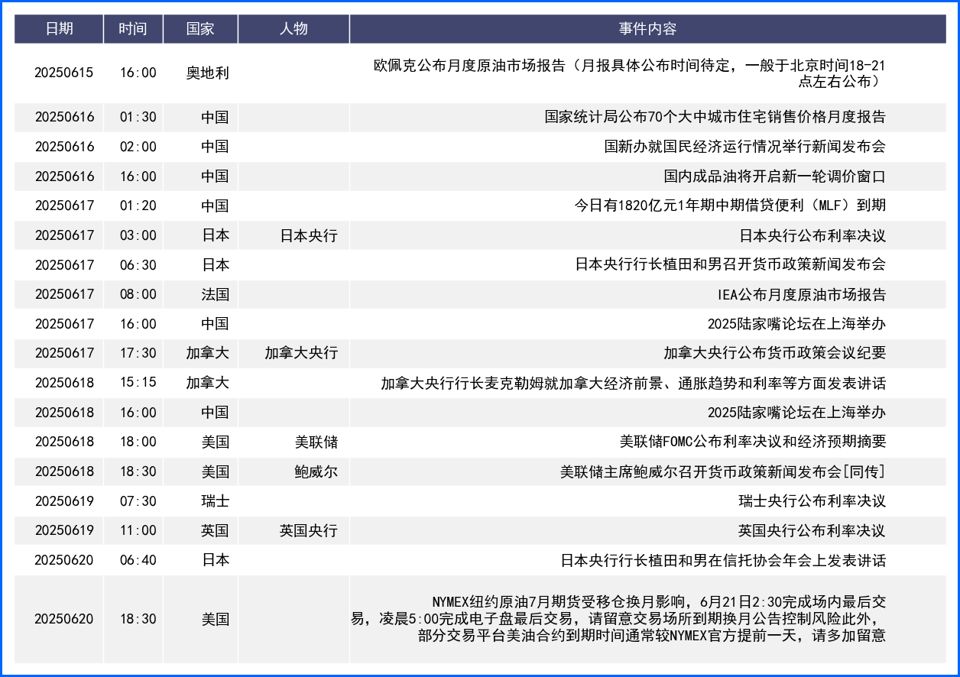Select the 加拿大央行公布货币政策会议纪要 event
Image resolution: width=960 pixels, height=677 pixels.
(x=774, y=353)
